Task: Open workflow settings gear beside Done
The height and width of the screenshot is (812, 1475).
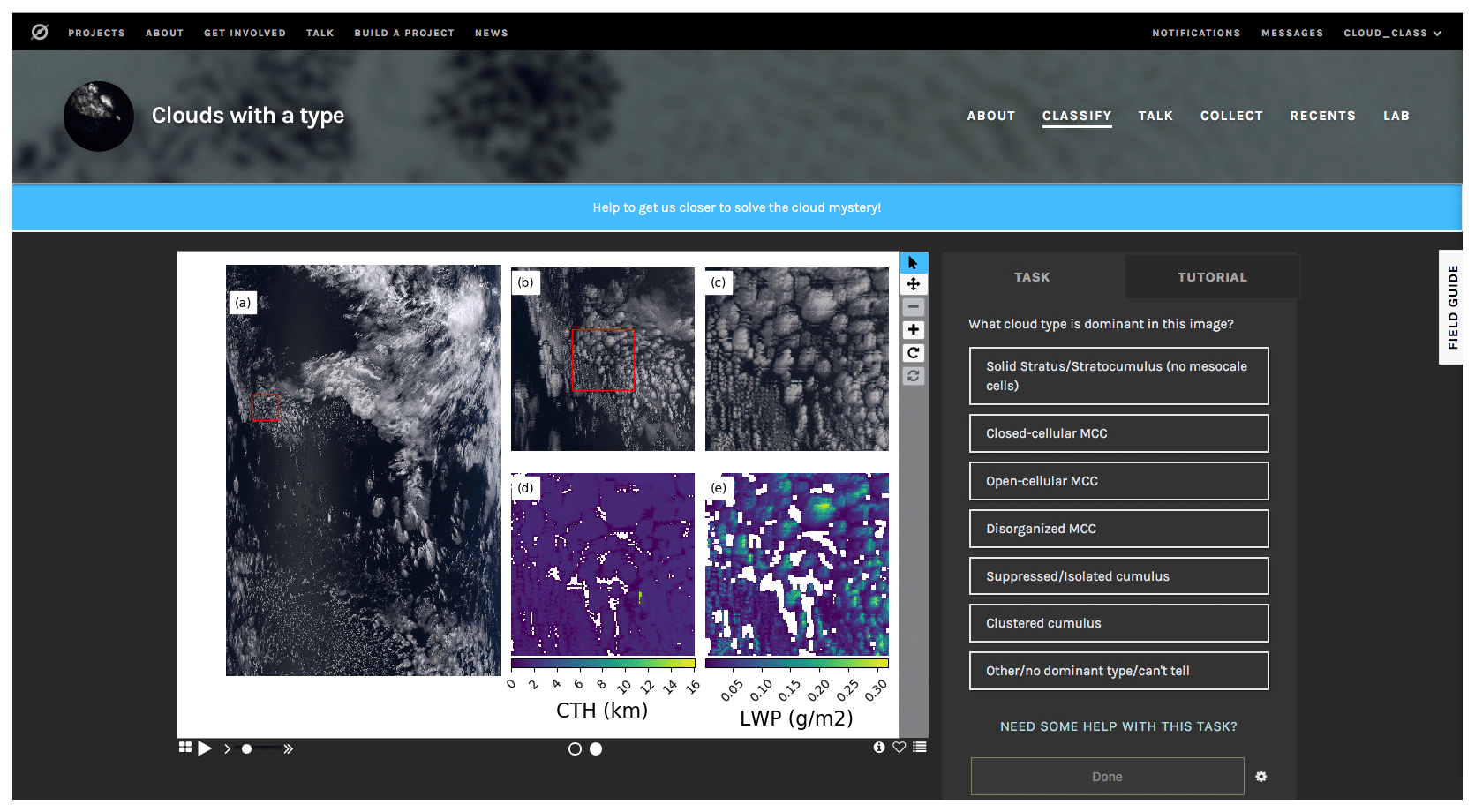Action: click(x=1261, y=777)
